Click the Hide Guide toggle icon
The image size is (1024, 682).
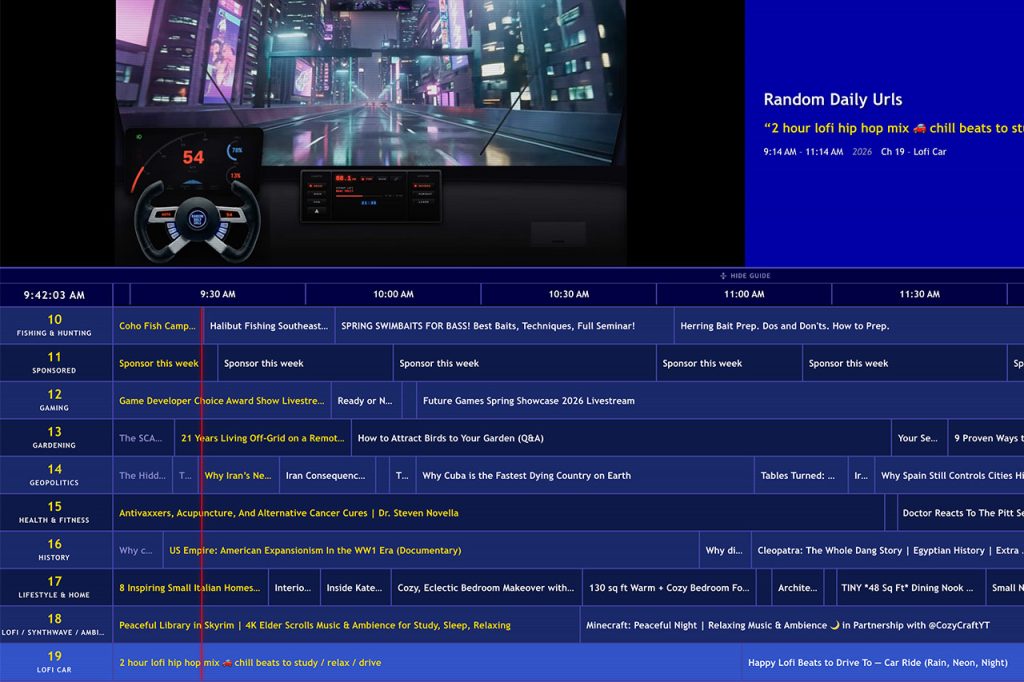tap(724, 276)
